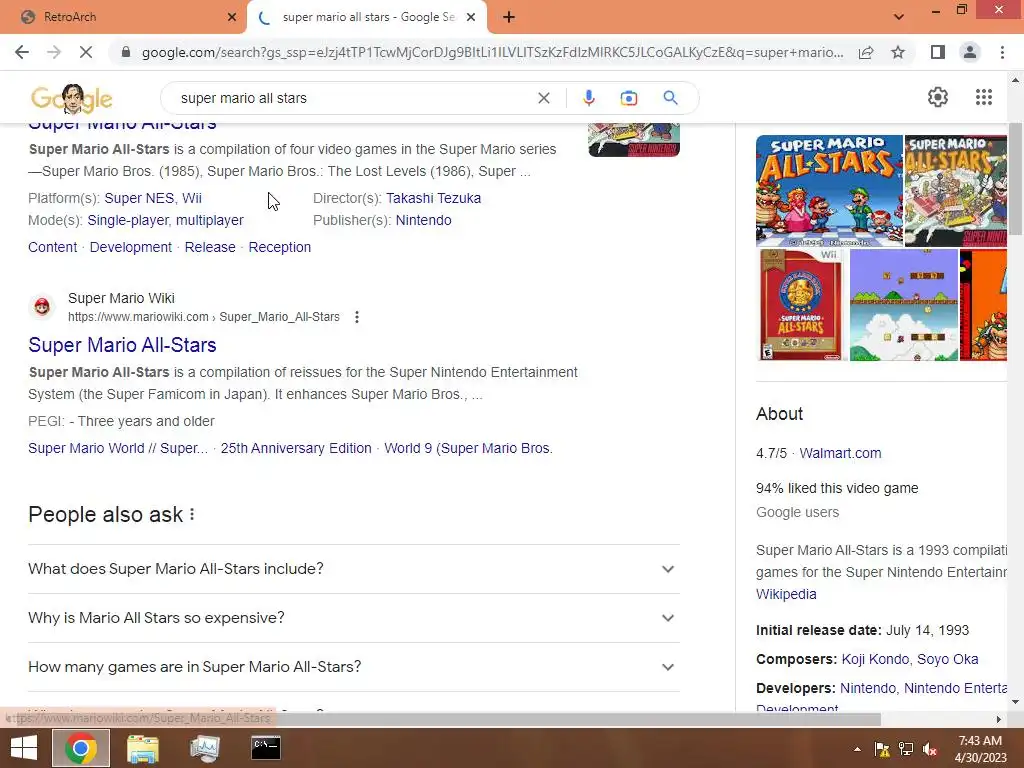The height and width of the screenshot is (768, 1024).
Task: Open the 25th Anniversary Edition link
Action: (296, 448)
